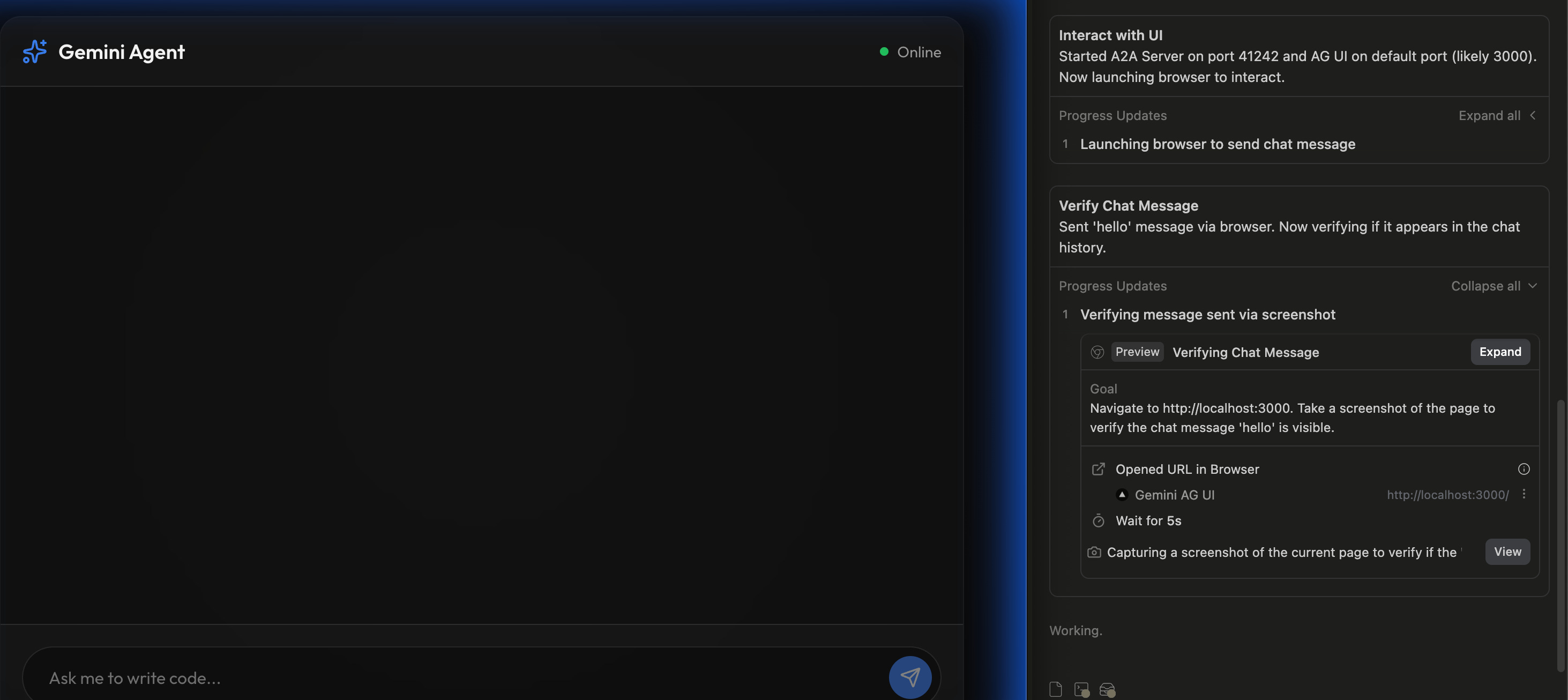
Task: Click the Gemini Agent title text
Action: (121, 53)
